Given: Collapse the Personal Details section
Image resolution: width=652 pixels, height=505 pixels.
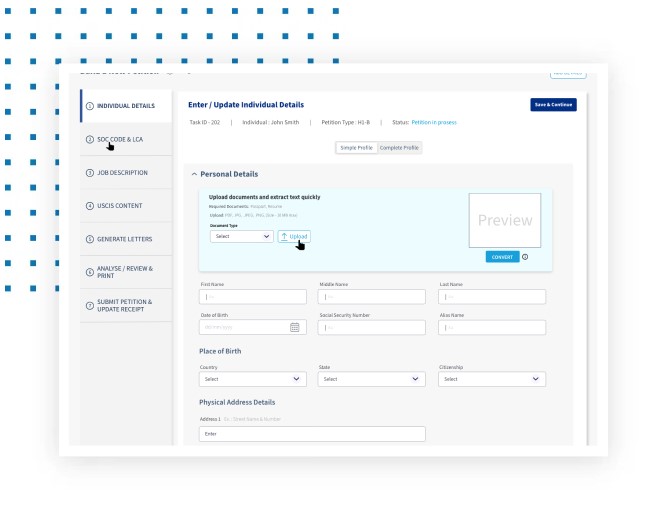Looking at the screenshot, I should (x=195, y=174).
